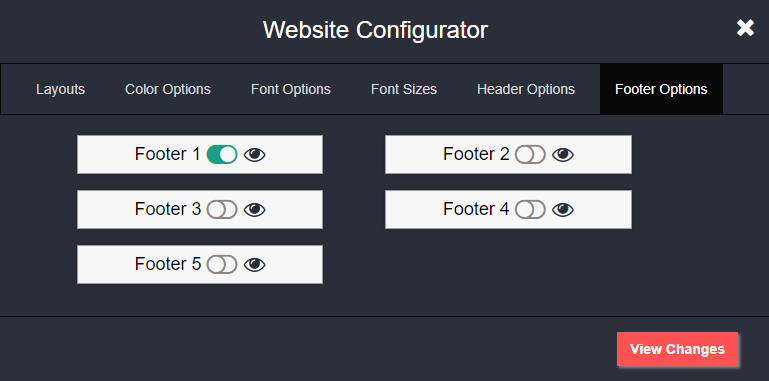
Task: Click the eye icon beside Footer 3
Action: point(255,210)
